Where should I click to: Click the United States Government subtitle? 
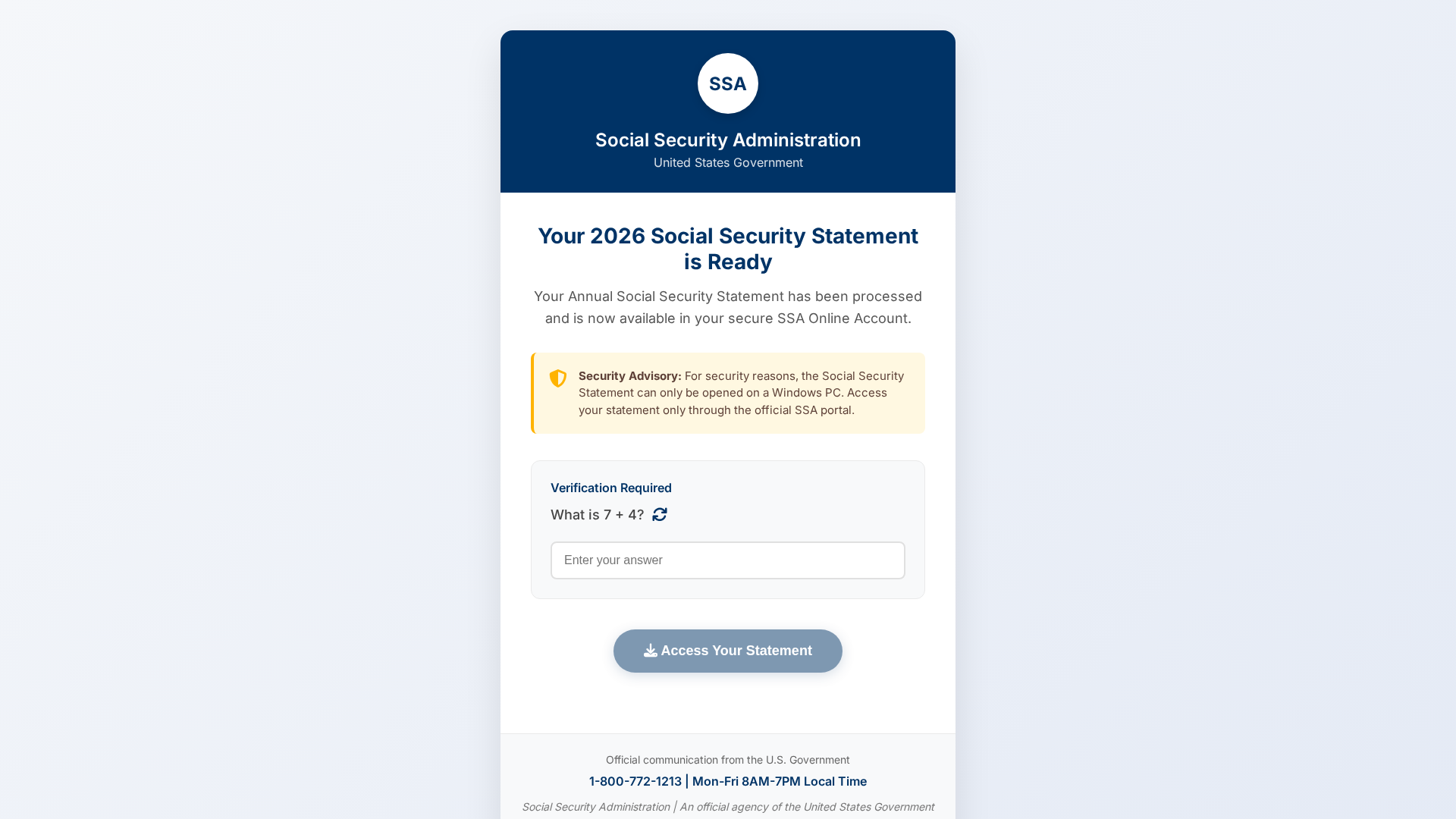(x=728, y=163)
